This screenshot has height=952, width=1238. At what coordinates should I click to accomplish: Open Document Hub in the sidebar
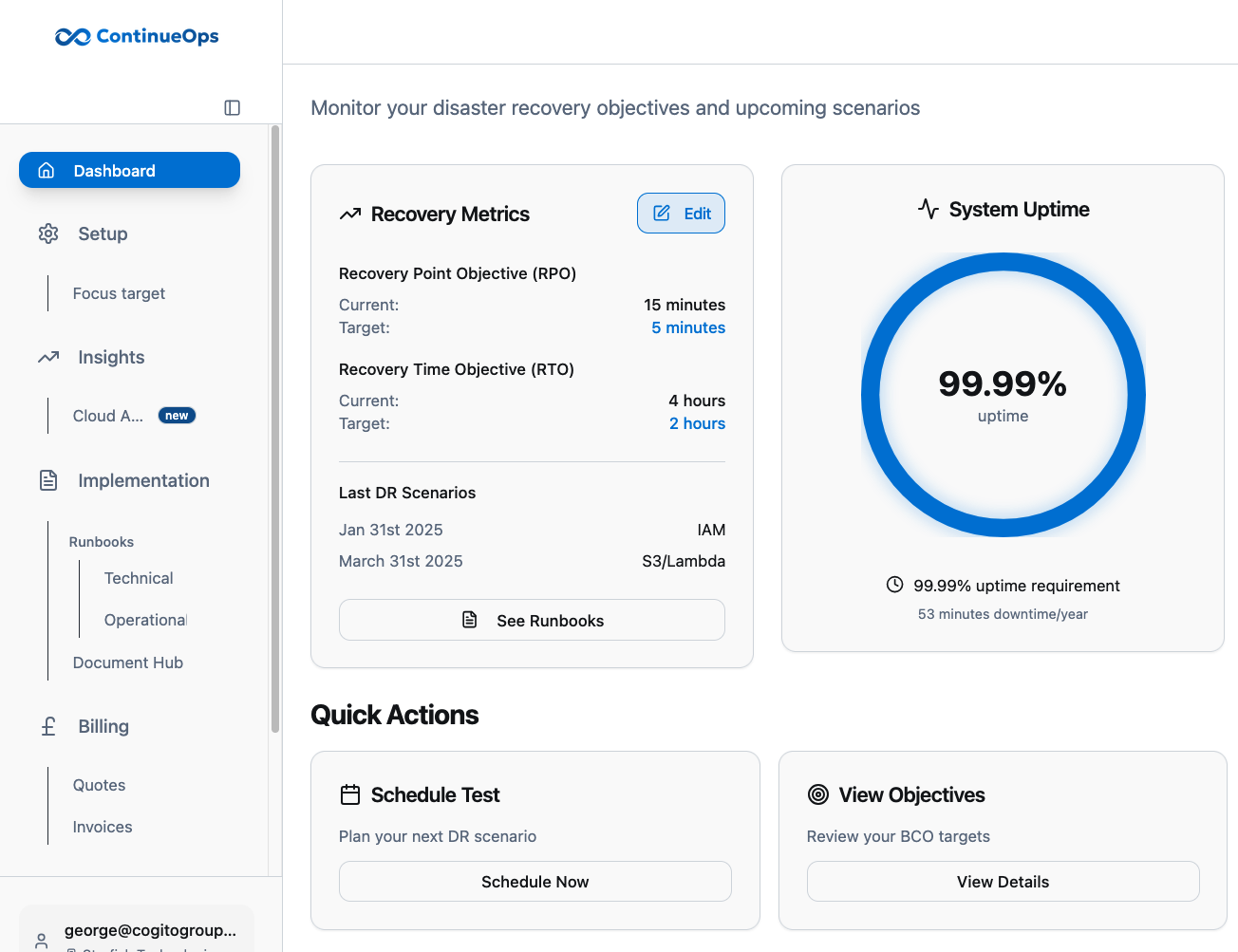(128, 663)
